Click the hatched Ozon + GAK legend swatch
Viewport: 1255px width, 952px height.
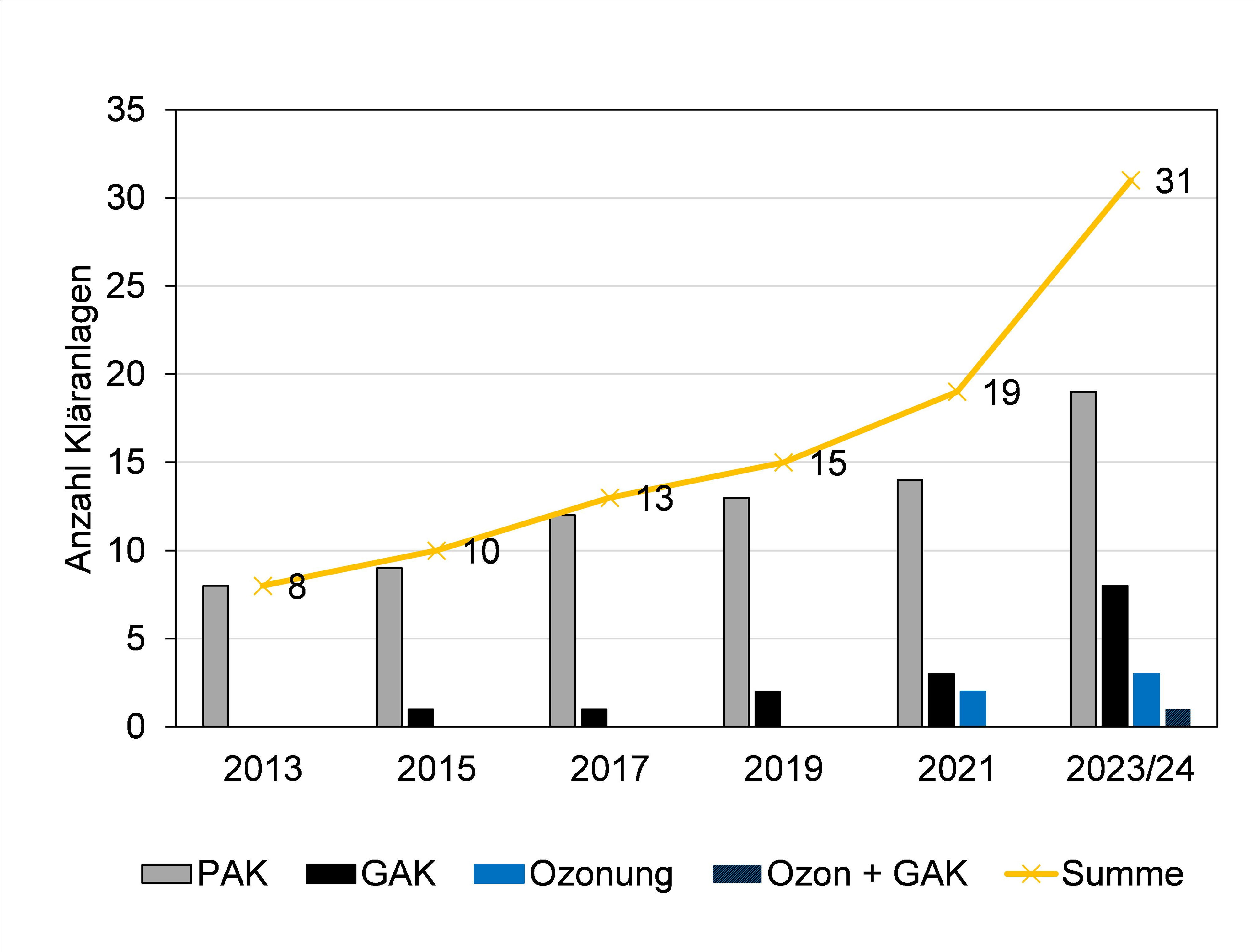point(736,874)
